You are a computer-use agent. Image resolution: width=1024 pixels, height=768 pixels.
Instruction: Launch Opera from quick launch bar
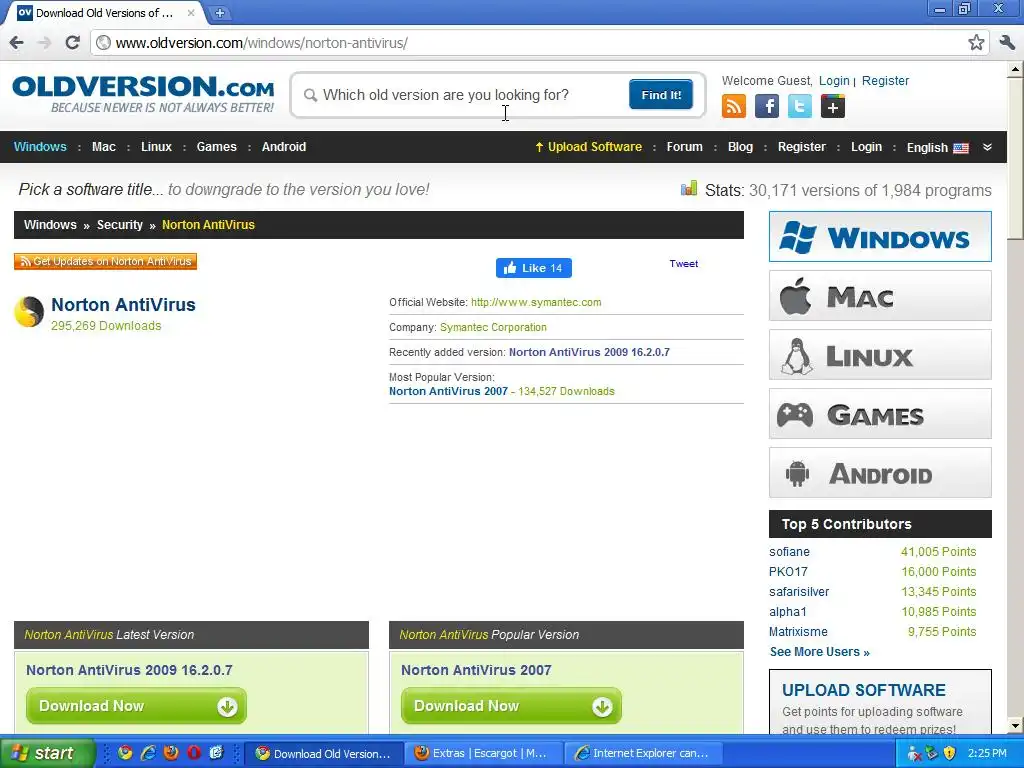click(194, 753)
